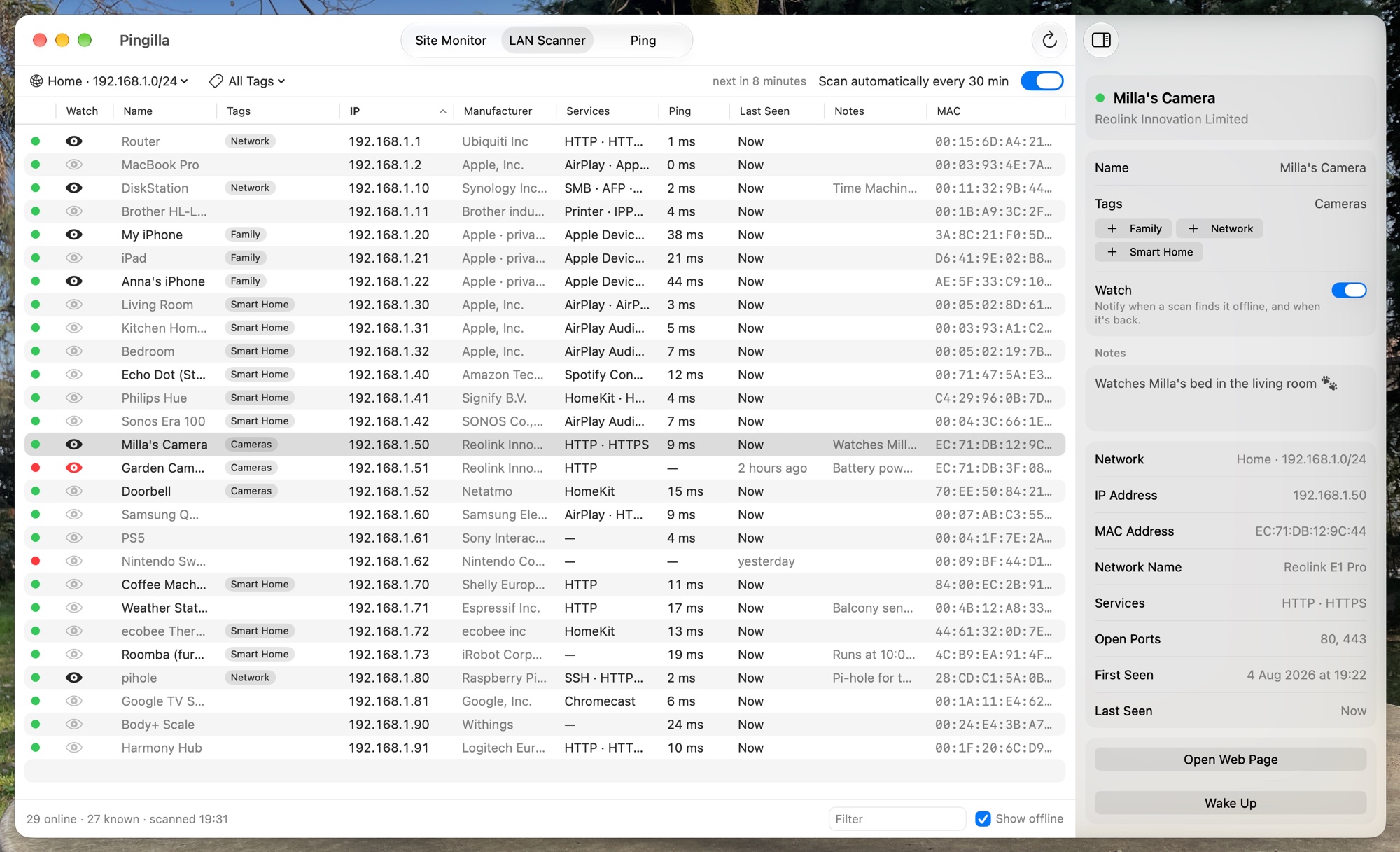The height and width of the screenshot is (852, 1400).
Task: Click green status dot of Router row
Action: point(36,141)
